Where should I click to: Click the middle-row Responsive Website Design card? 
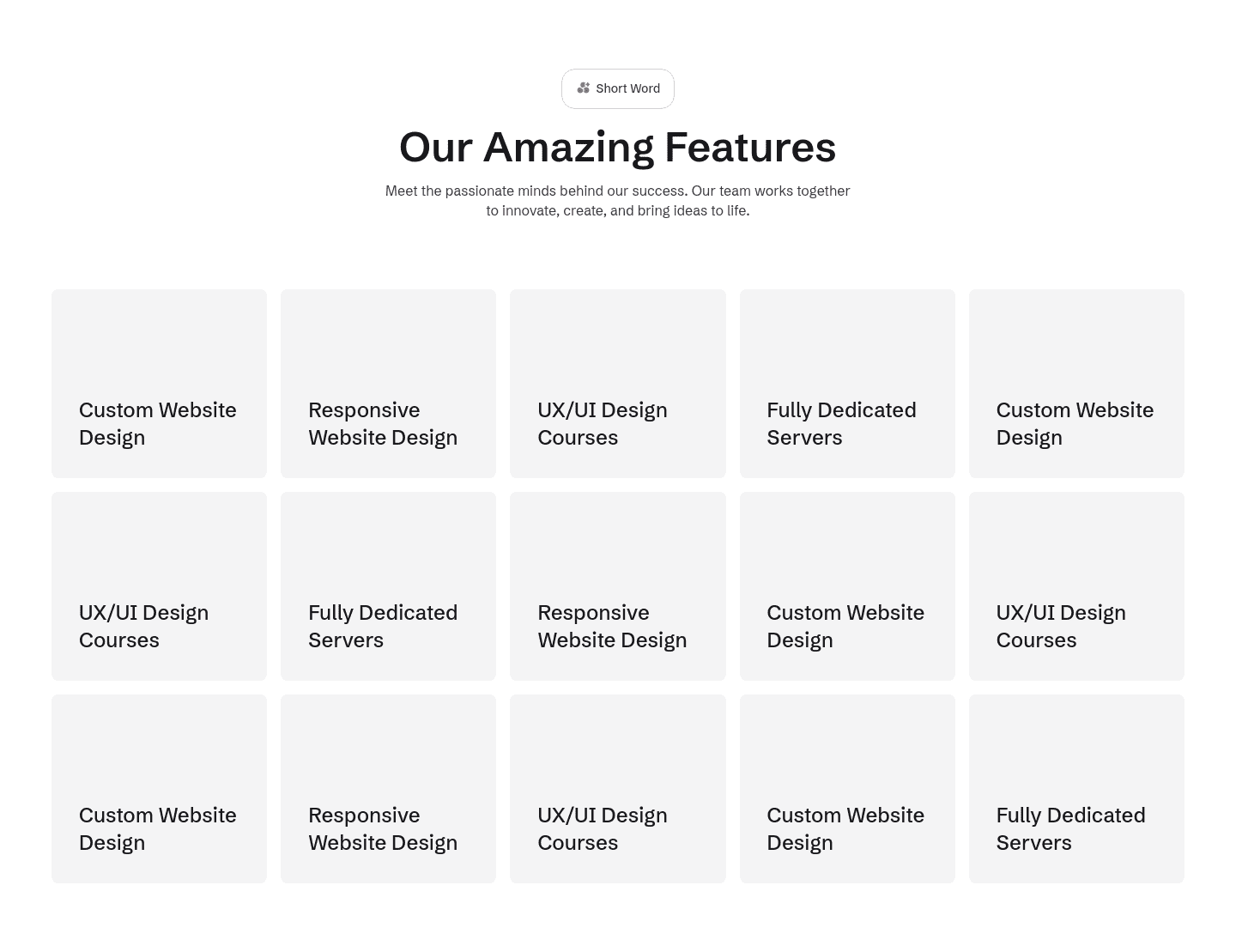click(617, 586)
